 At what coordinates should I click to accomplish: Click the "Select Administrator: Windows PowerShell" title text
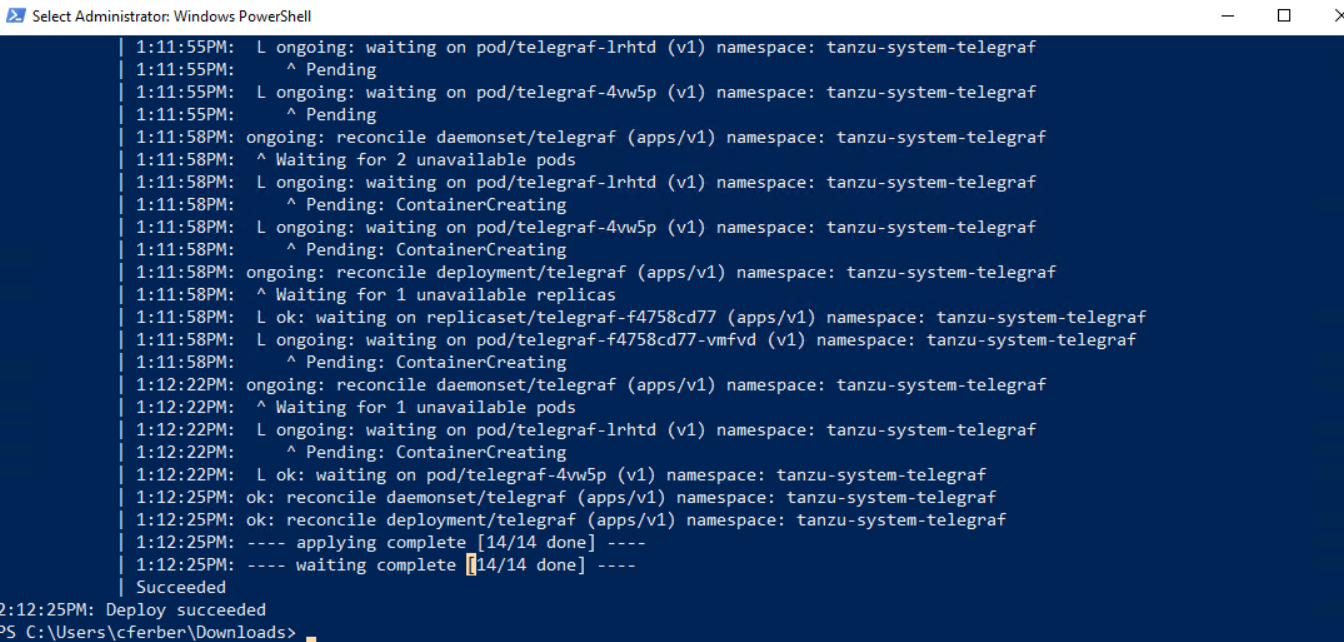[x=171, y=16]
